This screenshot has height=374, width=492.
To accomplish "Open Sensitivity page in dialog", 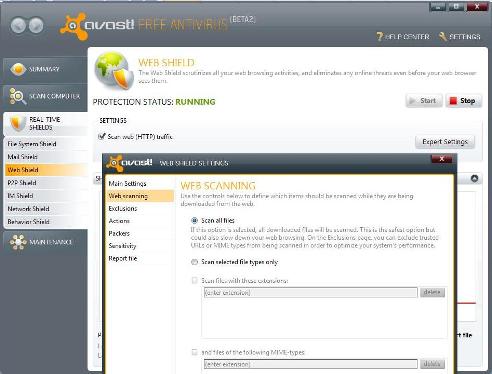I will (x=140, y=246).
